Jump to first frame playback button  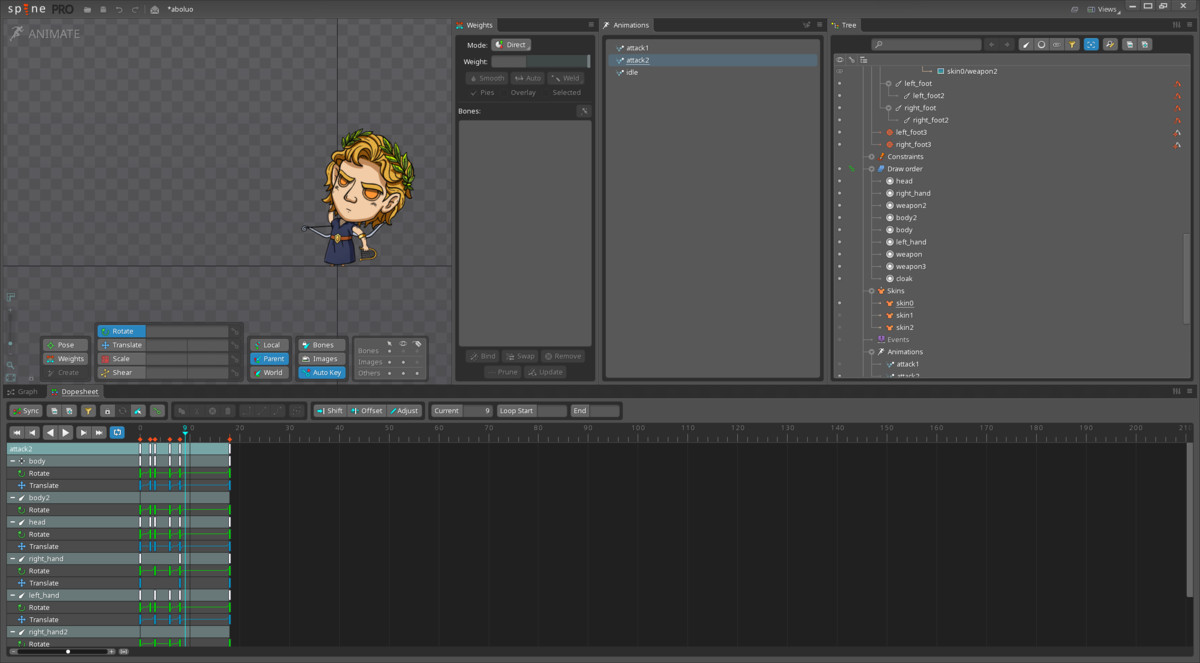coord(17,432)
